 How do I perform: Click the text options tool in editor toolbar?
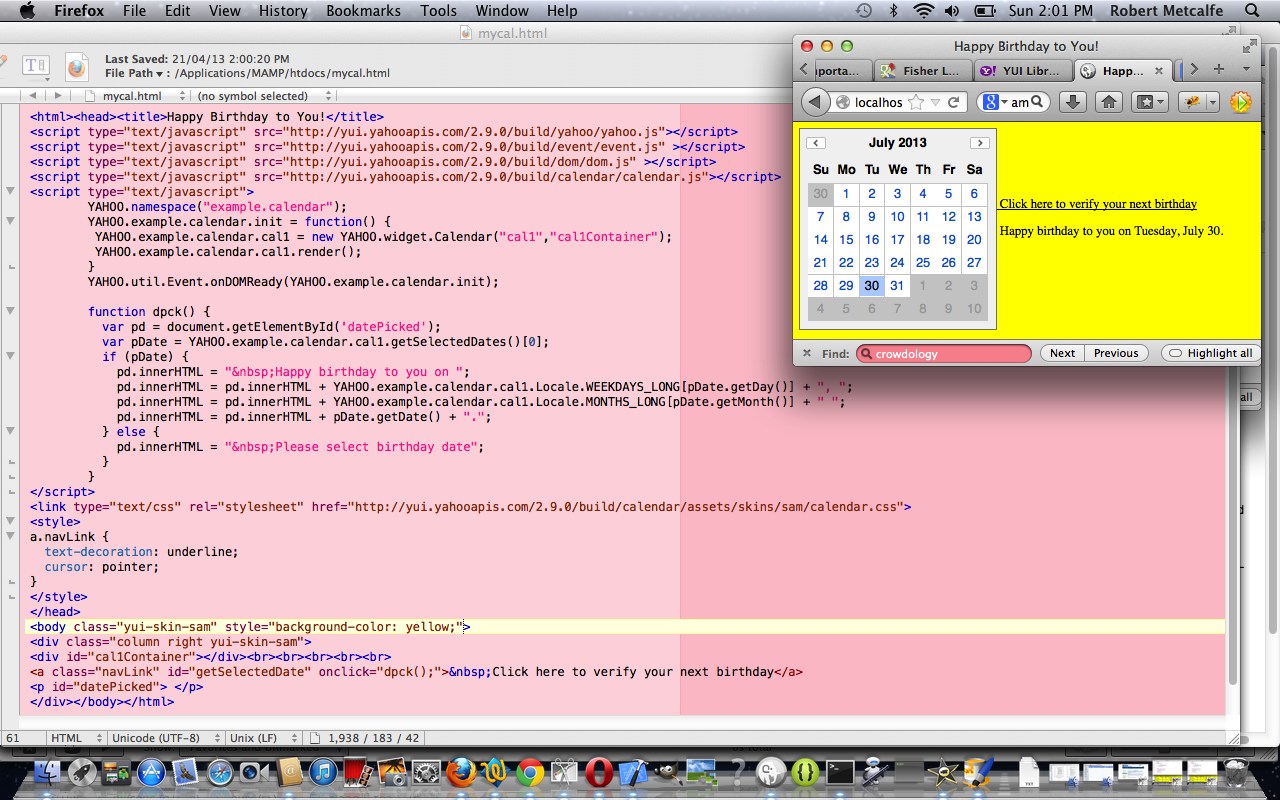(x=35, y=66)
